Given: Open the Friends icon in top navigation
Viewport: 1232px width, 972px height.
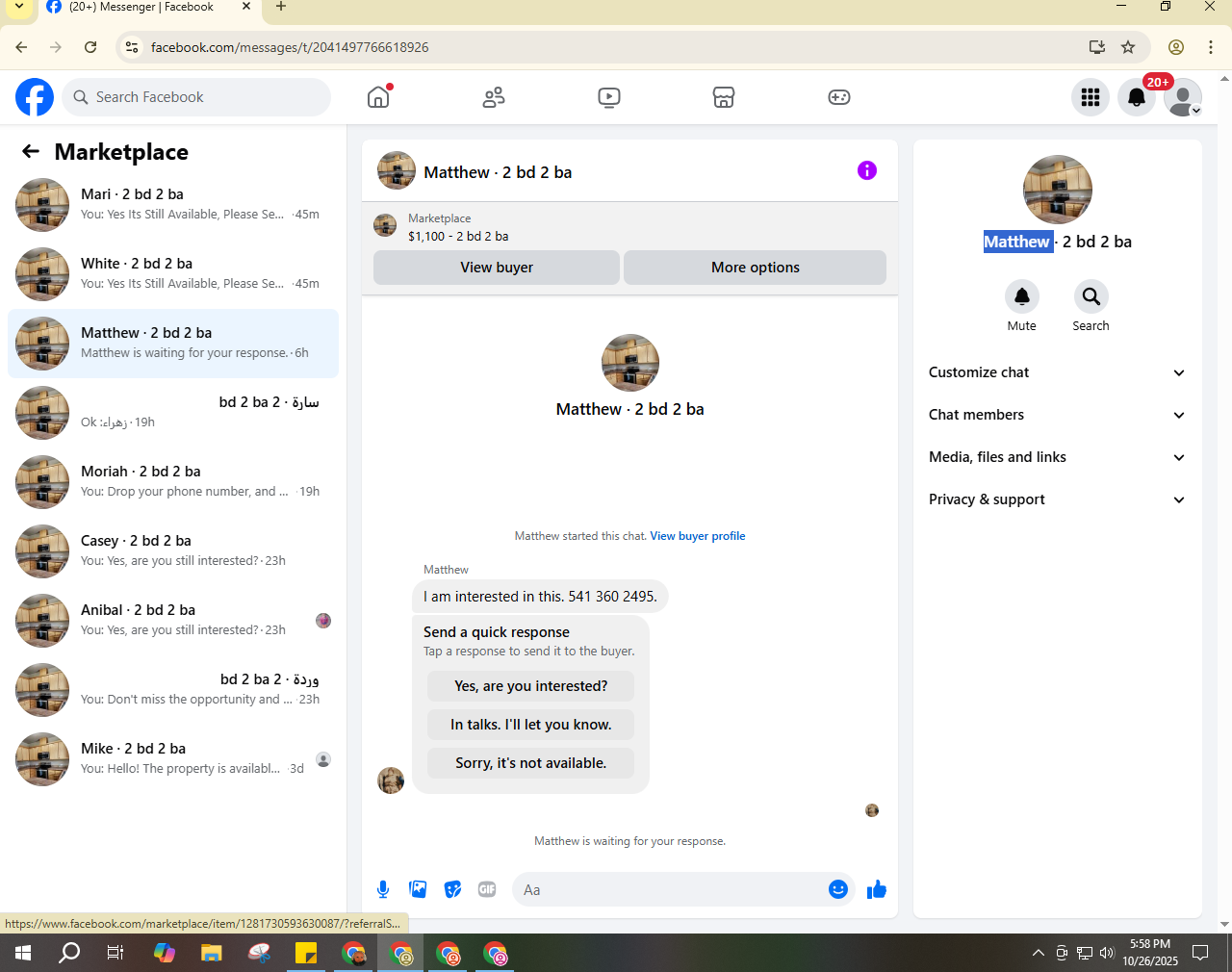Looking at the screenshot, I should 494,97.
